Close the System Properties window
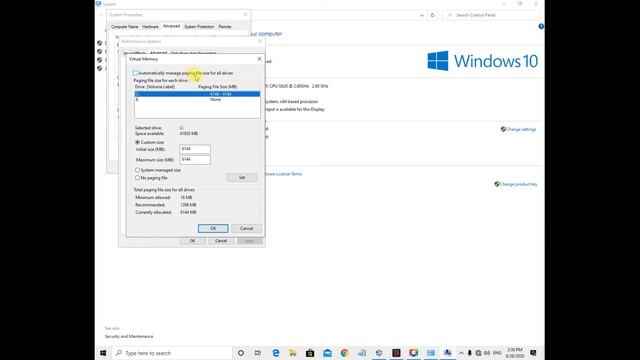The height and width of the screenshot is (360, 640). point(245,15)
